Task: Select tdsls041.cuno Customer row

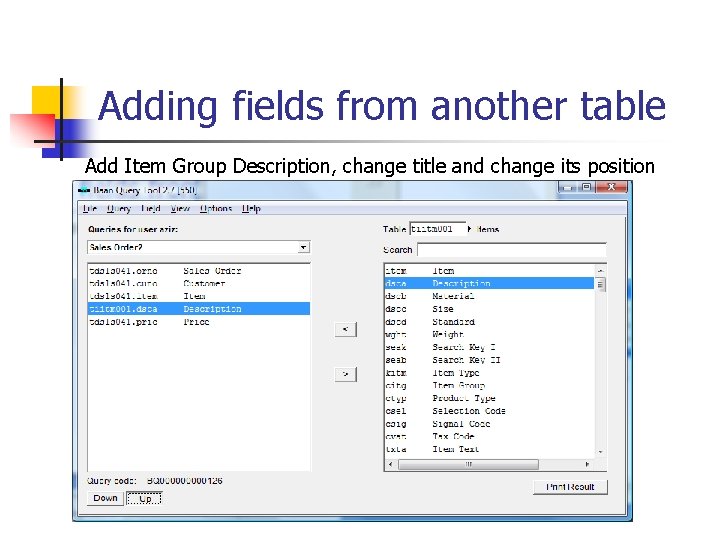Action: pyautogui.click(x=199, y=283)
